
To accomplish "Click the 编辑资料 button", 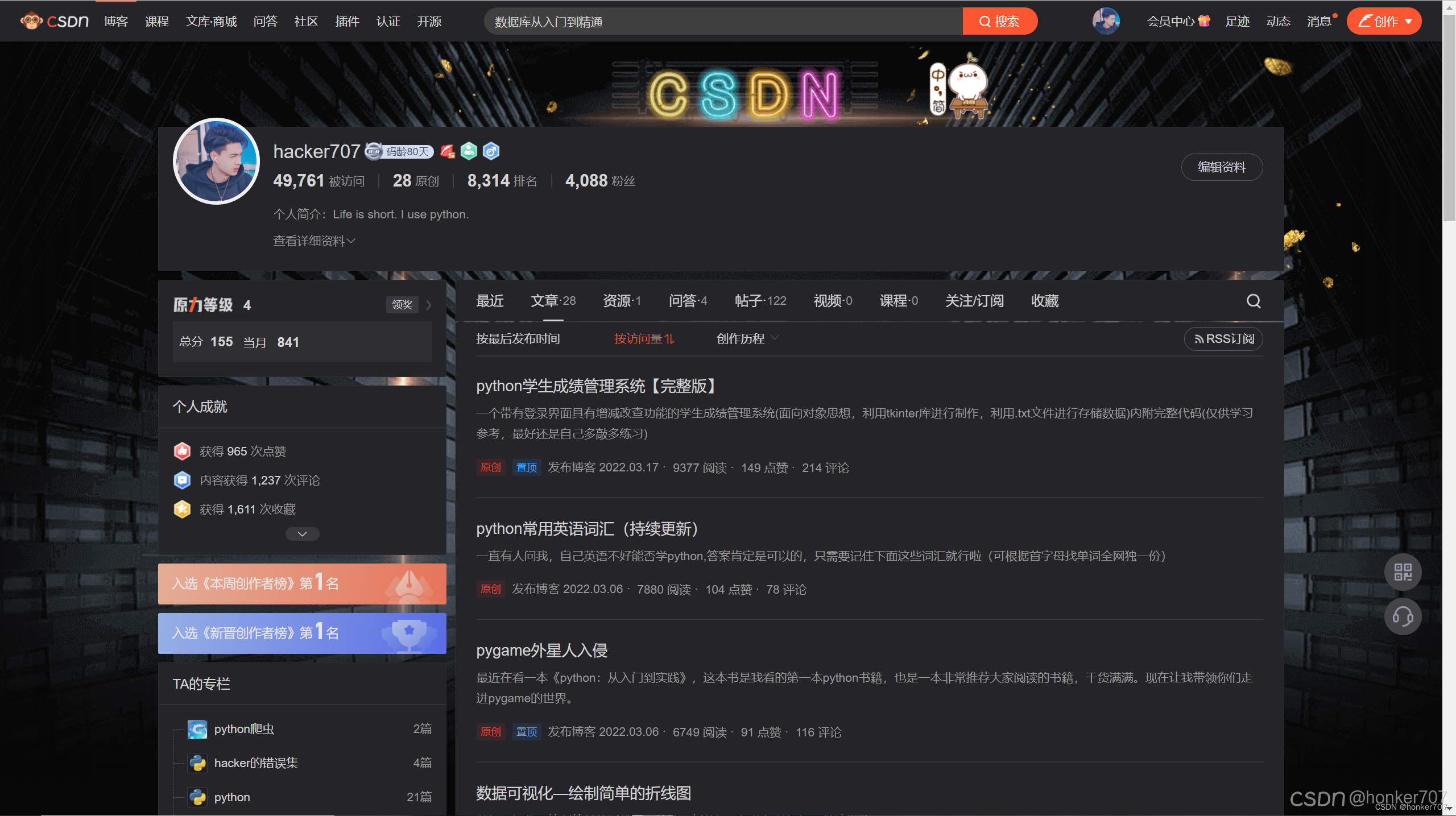I will click(x=1222, y=167).
